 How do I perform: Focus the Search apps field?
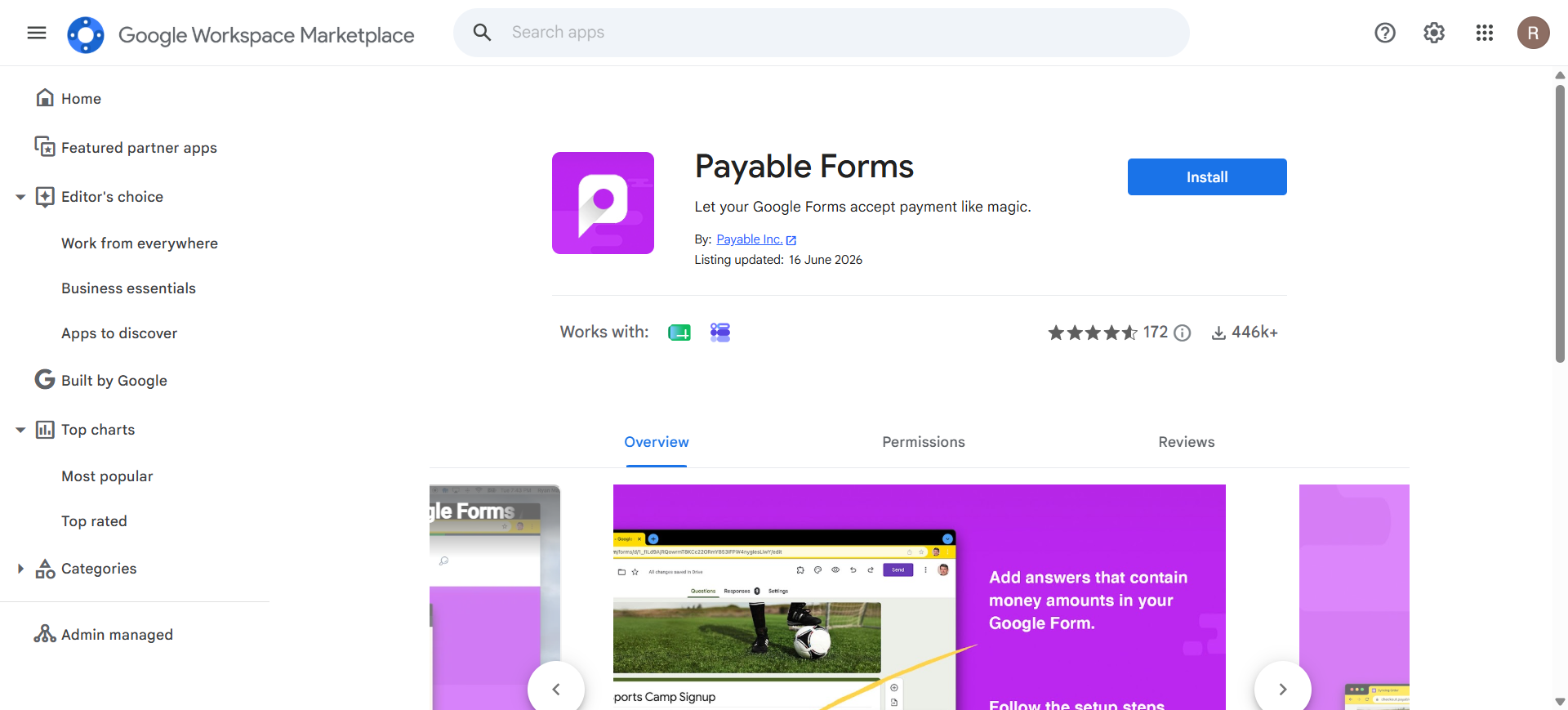(x=822, y=33)
